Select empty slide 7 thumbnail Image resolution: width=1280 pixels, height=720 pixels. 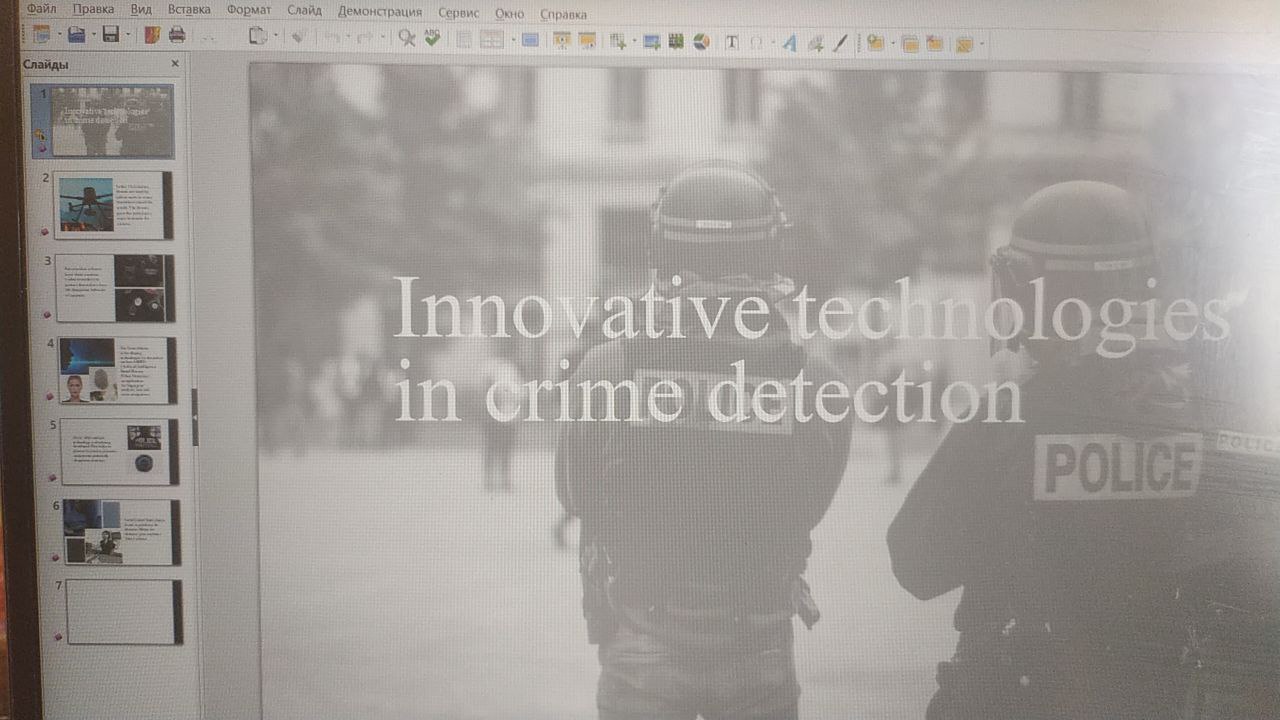click(124, 612)
